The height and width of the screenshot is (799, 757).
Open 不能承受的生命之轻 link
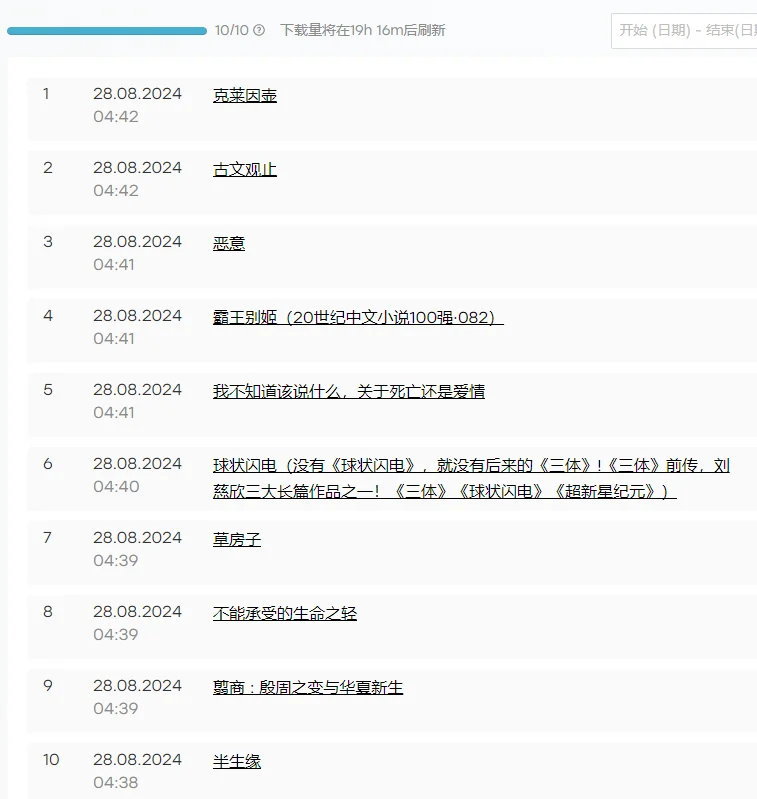coord(285,613)
